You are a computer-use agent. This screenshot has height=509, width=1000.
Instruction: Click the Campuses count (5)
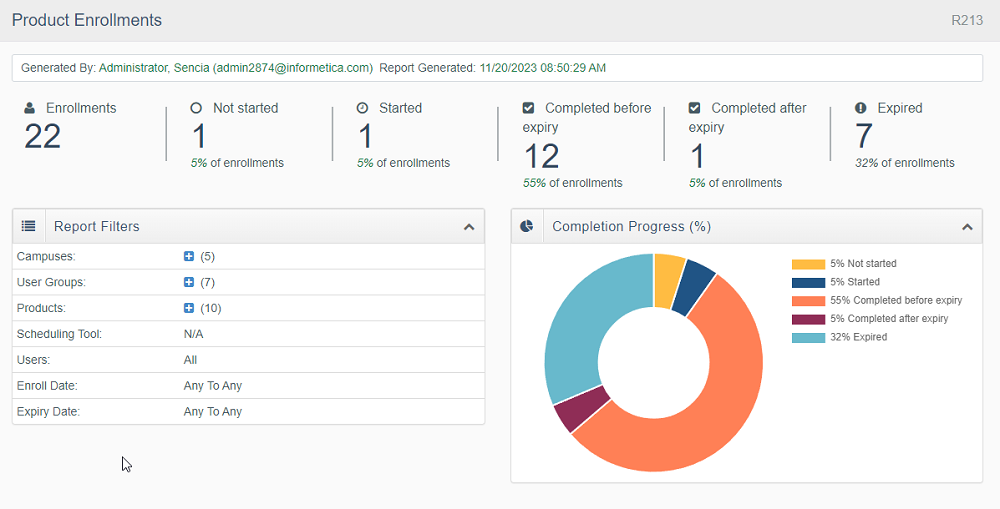[207, 256]
